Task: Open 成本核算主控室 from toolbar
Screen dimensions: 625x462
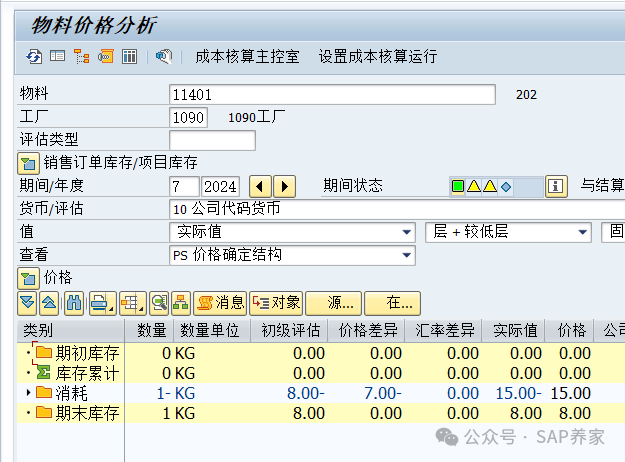Action: 247,56
